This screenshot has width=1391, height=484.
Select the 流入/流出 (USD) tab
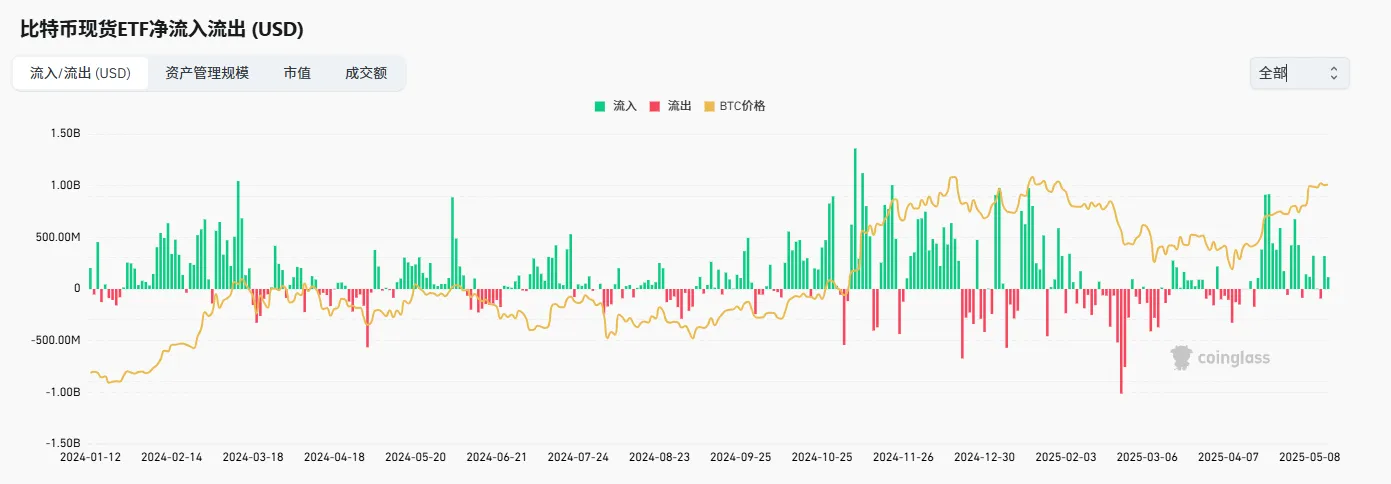[x=81, y=73]
